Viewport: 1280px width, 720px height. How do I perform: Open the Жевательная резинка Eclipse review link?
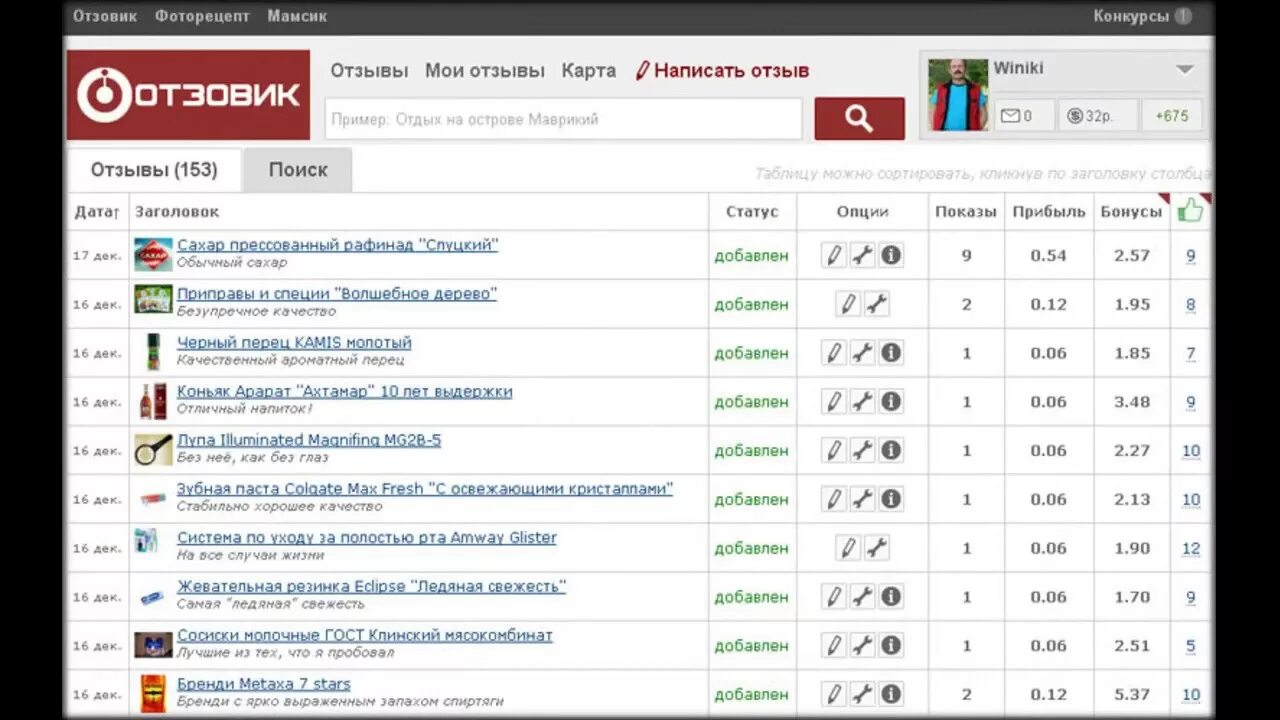tap(371, 587)
